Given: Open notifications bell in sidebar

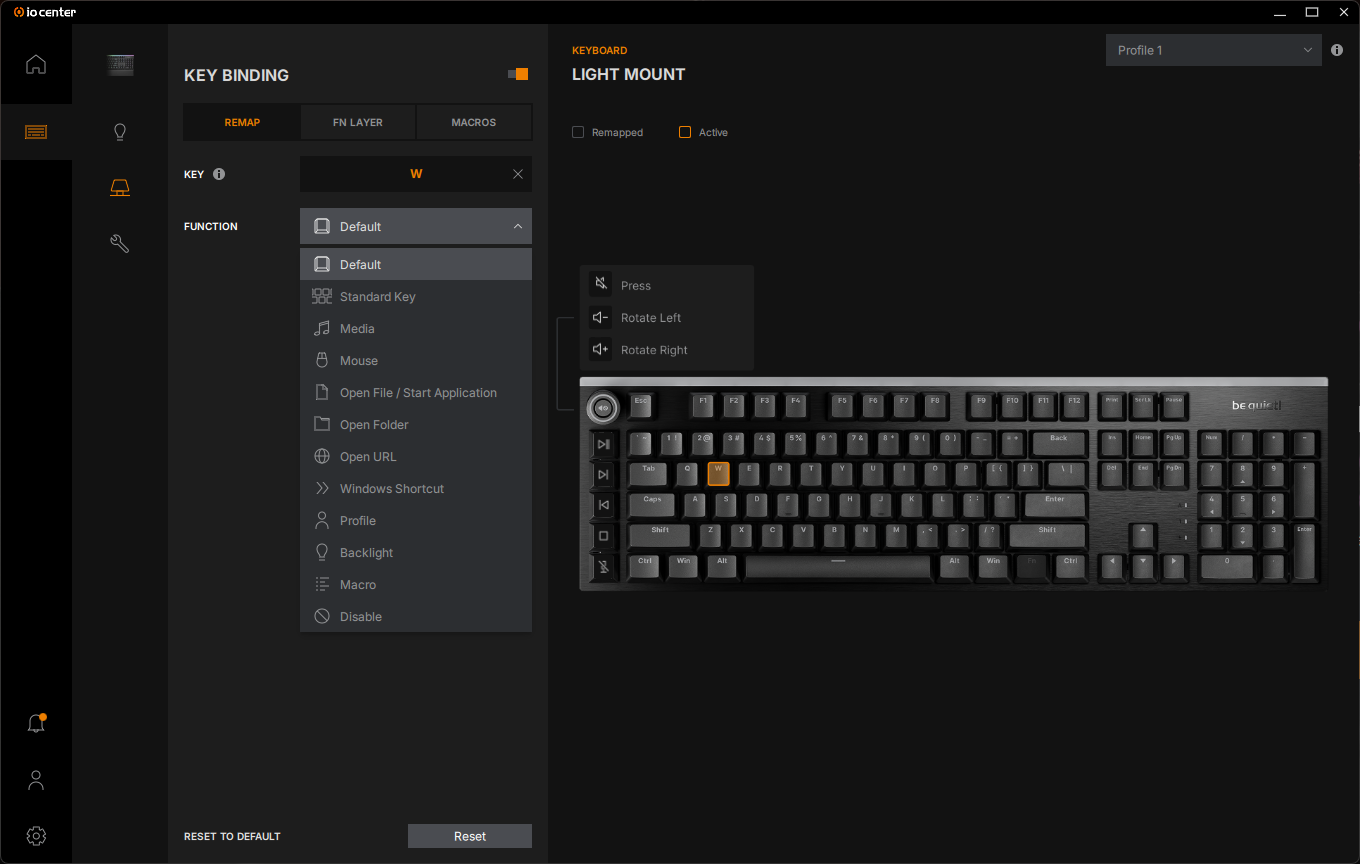Looking at the screenshot, I should pos(36,723).
